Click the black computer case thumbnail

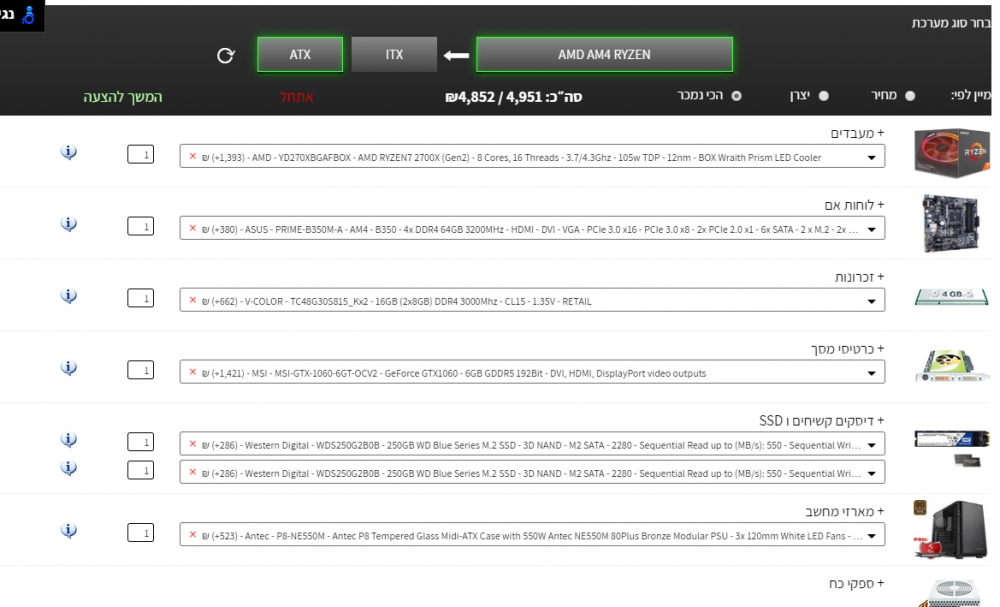pyautogui.click(x=951, y=529)
